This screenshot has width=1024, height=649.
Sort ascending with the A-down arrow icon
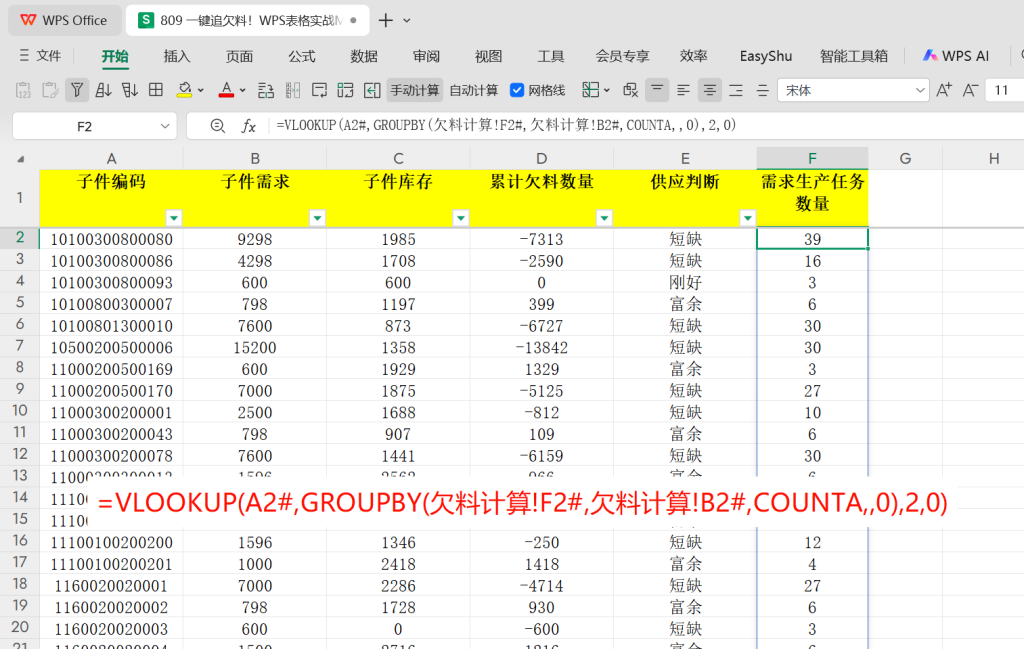tap(103, 90)
